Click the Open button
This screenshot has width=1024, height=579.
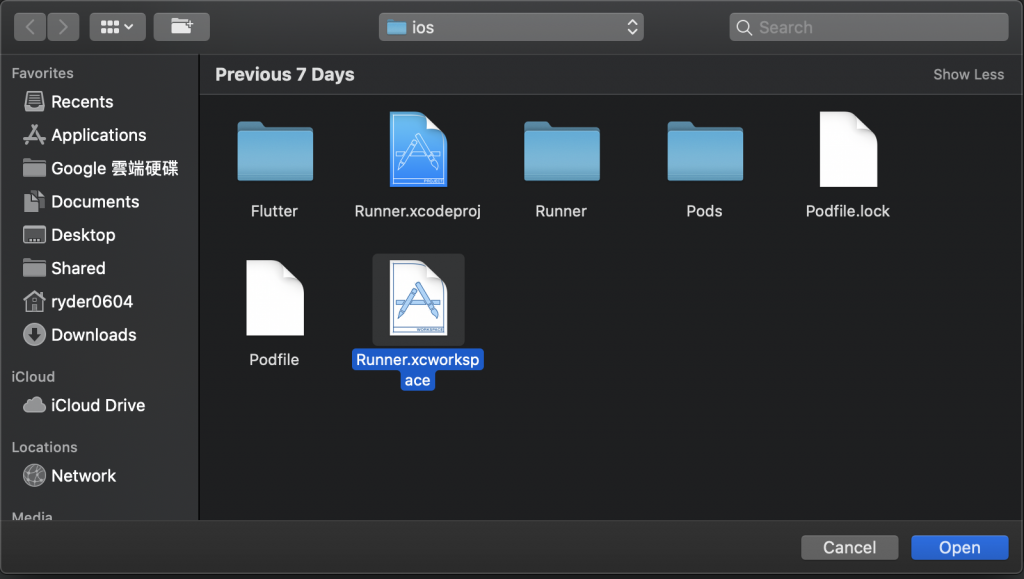click(x=959, y=547)
